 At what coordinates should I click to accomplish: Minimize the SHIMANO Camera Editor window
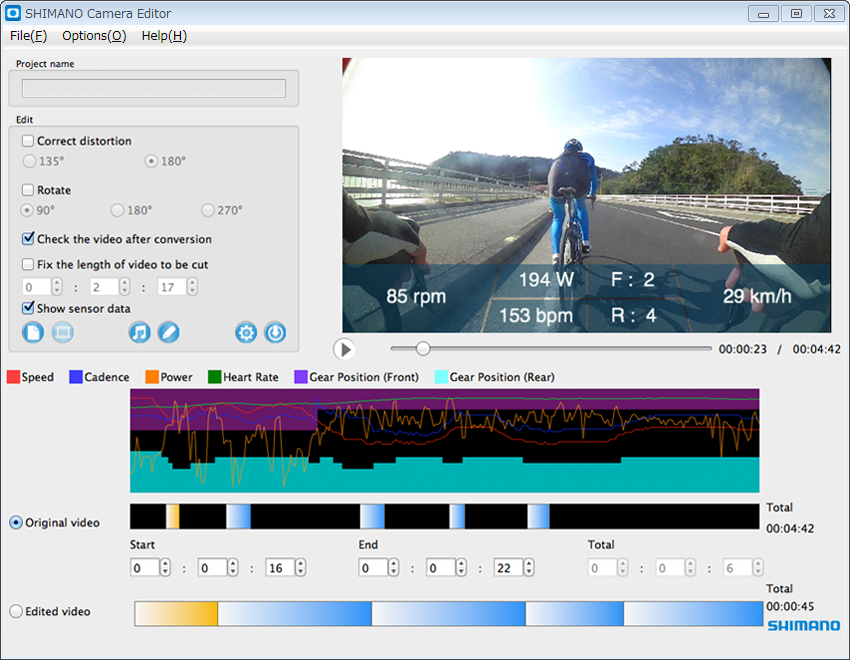coord(763,14)
